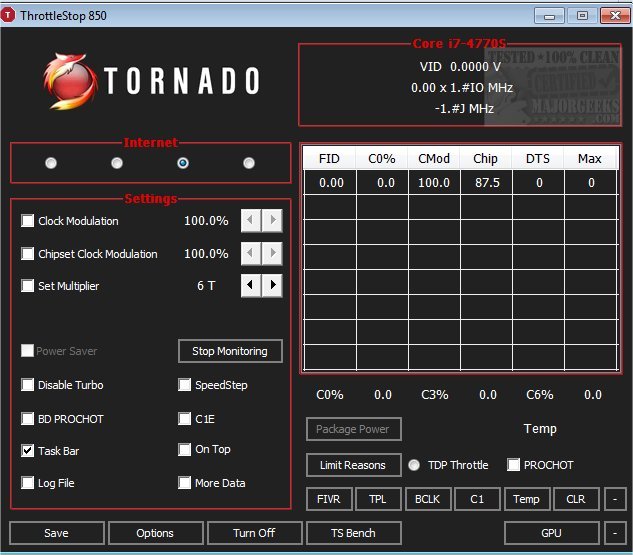The image size is (633, 555).
Task: Click the Turn Off button
Action: (254, 533)
